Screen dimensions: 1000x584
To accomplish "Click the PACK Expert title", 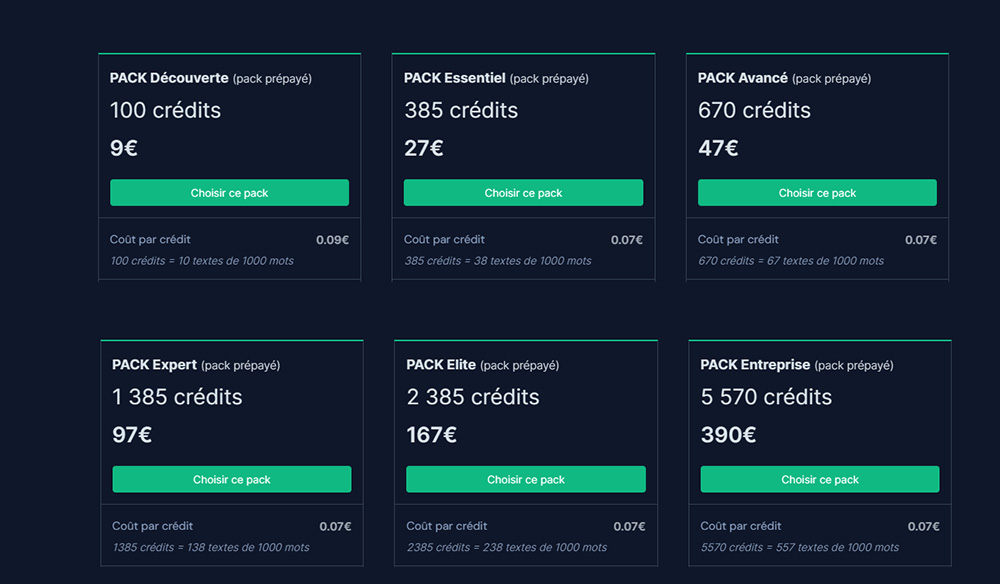I will (x=155, y=365).
